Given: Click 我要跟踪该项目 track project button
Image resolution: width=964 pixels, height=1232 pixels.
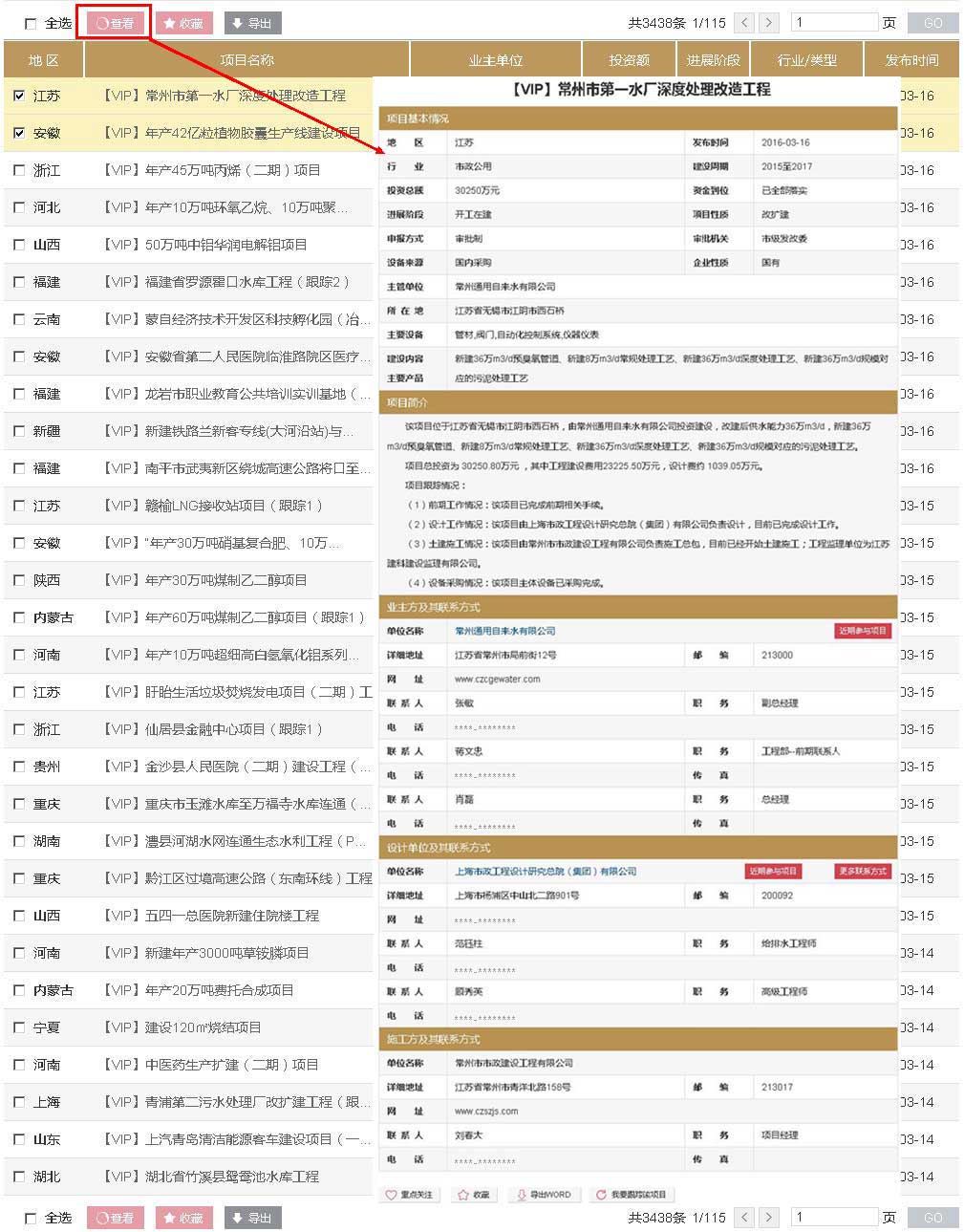Looking at the screenshot, I should tap(632, 1195).
